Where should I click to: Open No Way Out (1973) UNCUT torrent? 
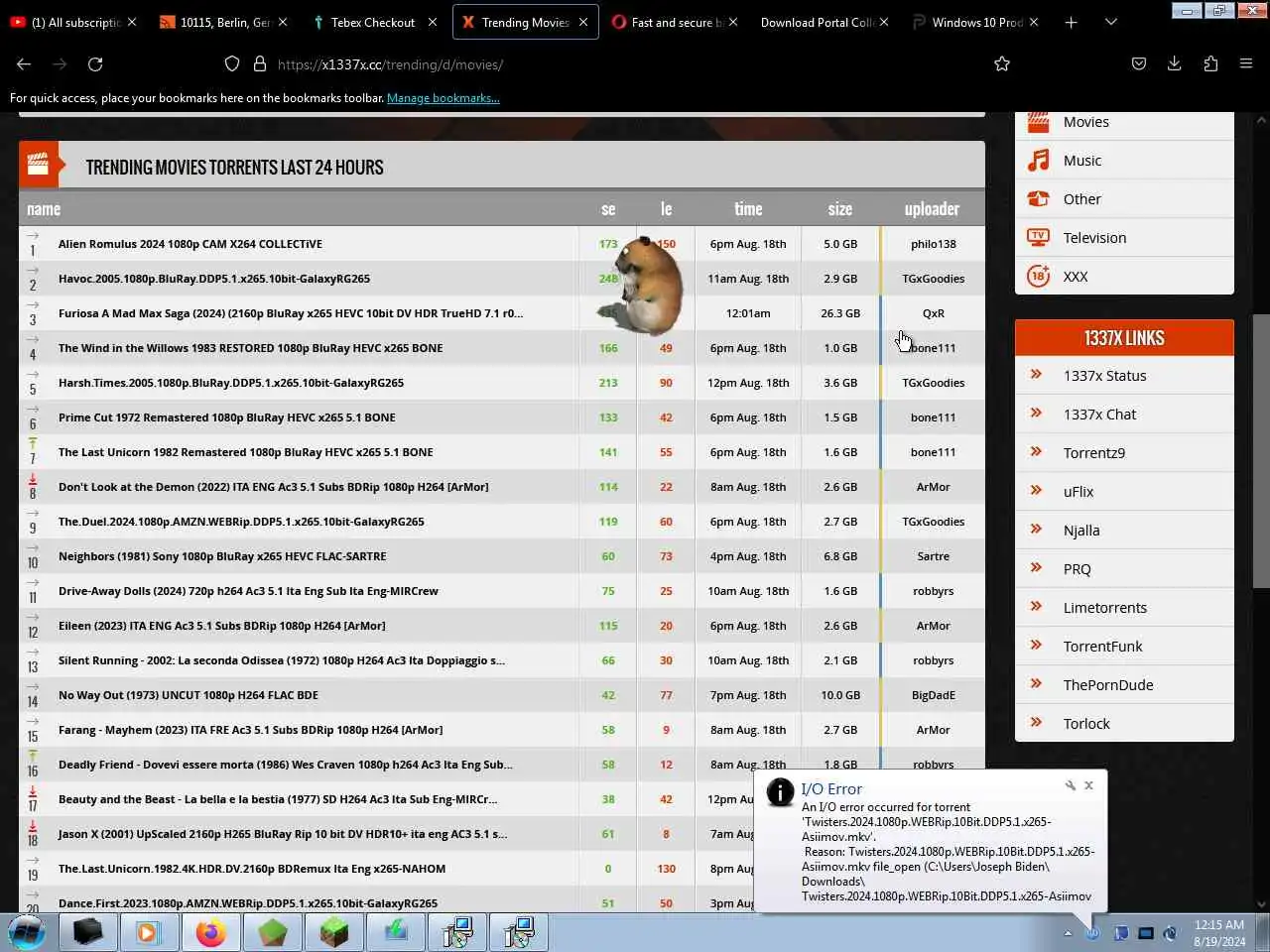coord(189,695)
